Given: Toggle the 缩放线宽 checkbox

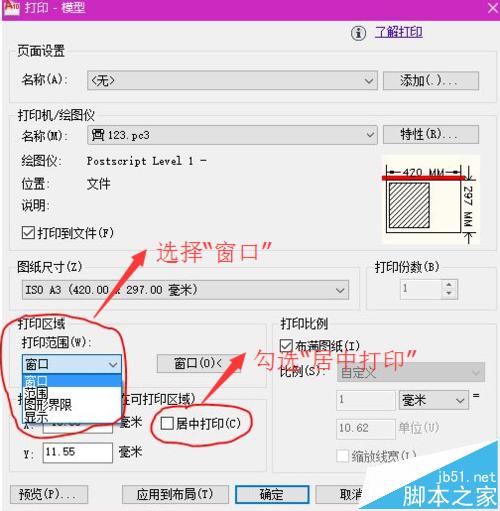Looking at the screenshot, I should point(342,456).
